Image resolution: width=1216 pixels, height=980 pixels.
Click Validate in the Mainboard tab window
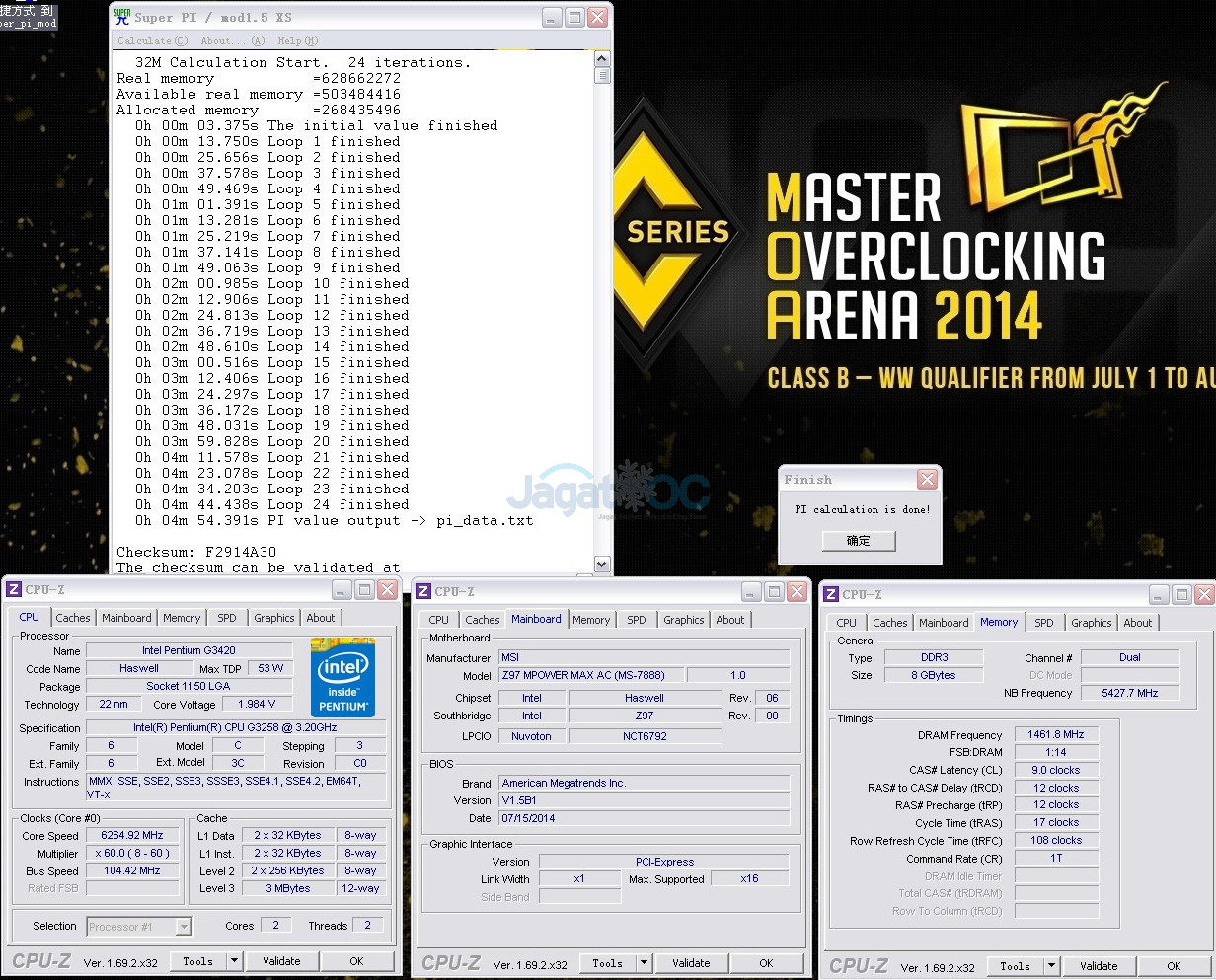point(691,963)
